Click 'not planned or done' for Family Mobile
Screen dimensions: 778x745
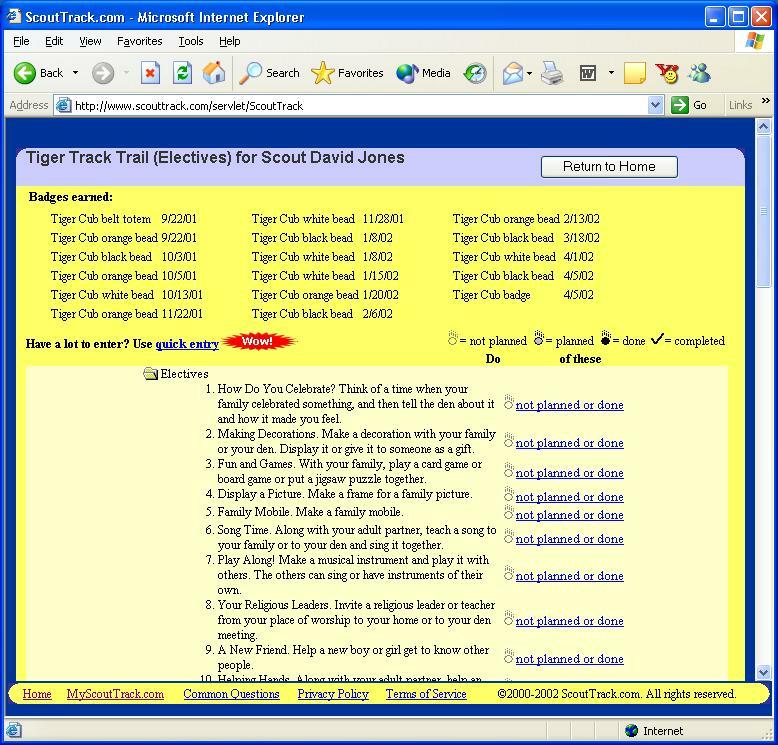[x=570, y=514]
